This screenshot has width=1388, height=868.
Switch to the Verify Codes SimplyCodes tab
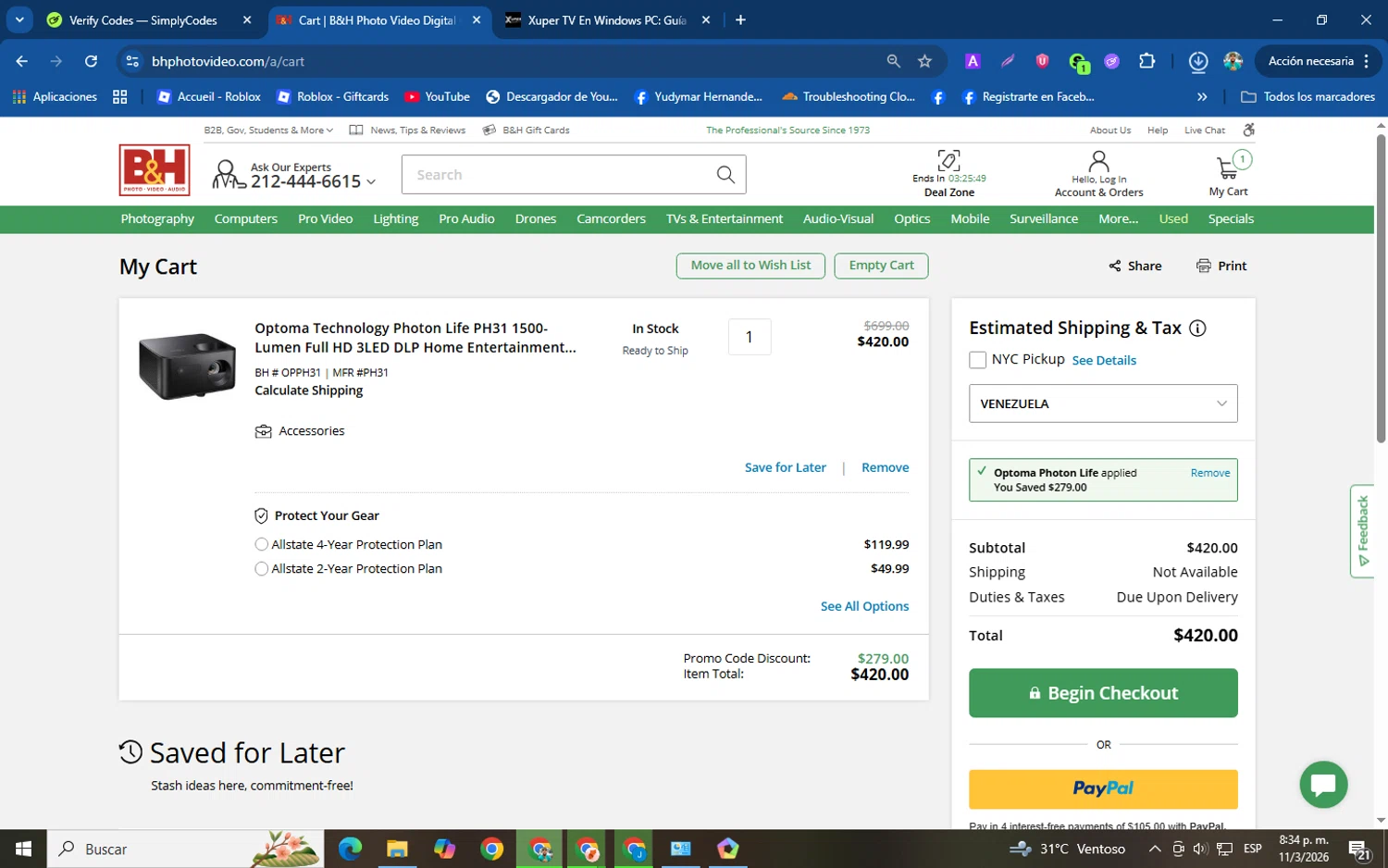143,20
